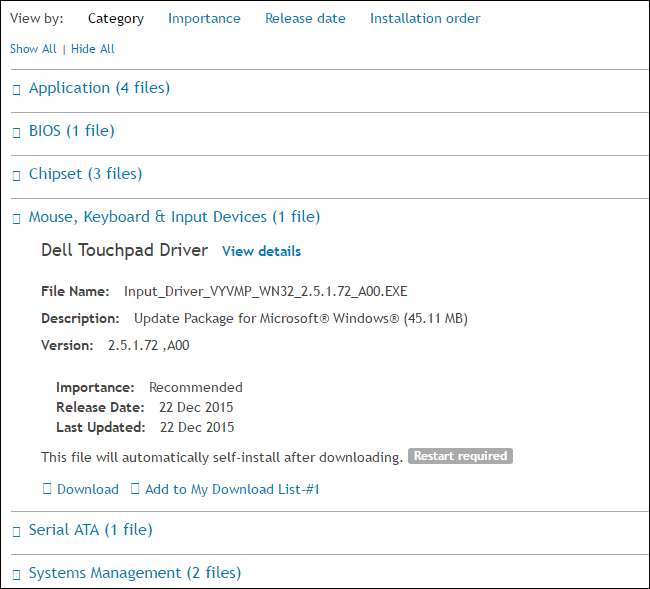Expand the Serial ATA (1 file) section
This screenshot has width=650, height=589.
[x=90, y=530]
